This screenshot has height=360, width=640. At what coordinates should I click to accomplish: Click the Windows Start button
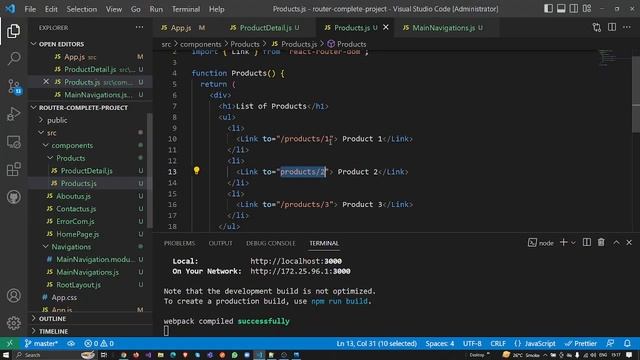pos(6,355)
